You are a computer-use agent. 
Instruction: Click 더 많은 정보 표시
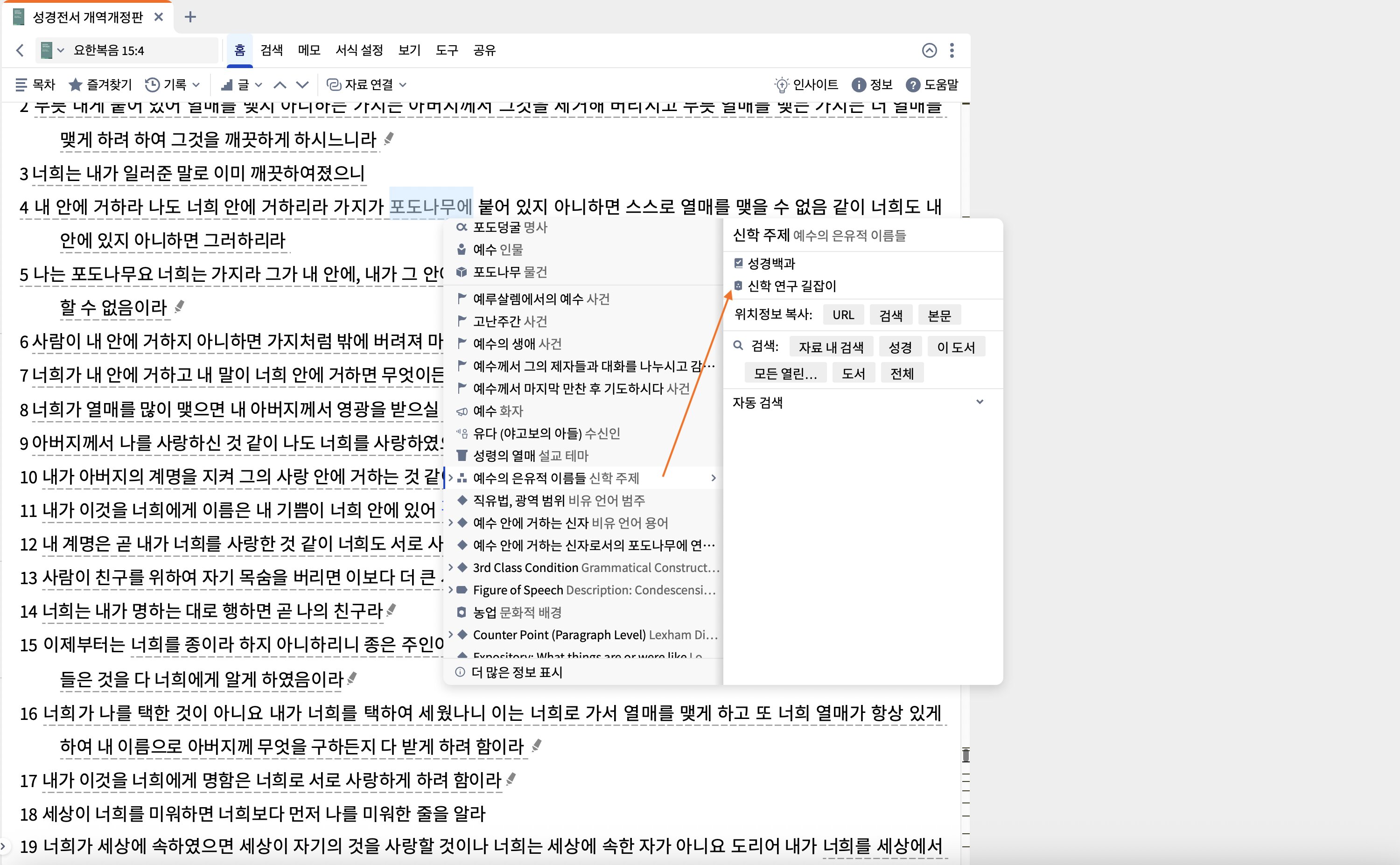[509, 672]
